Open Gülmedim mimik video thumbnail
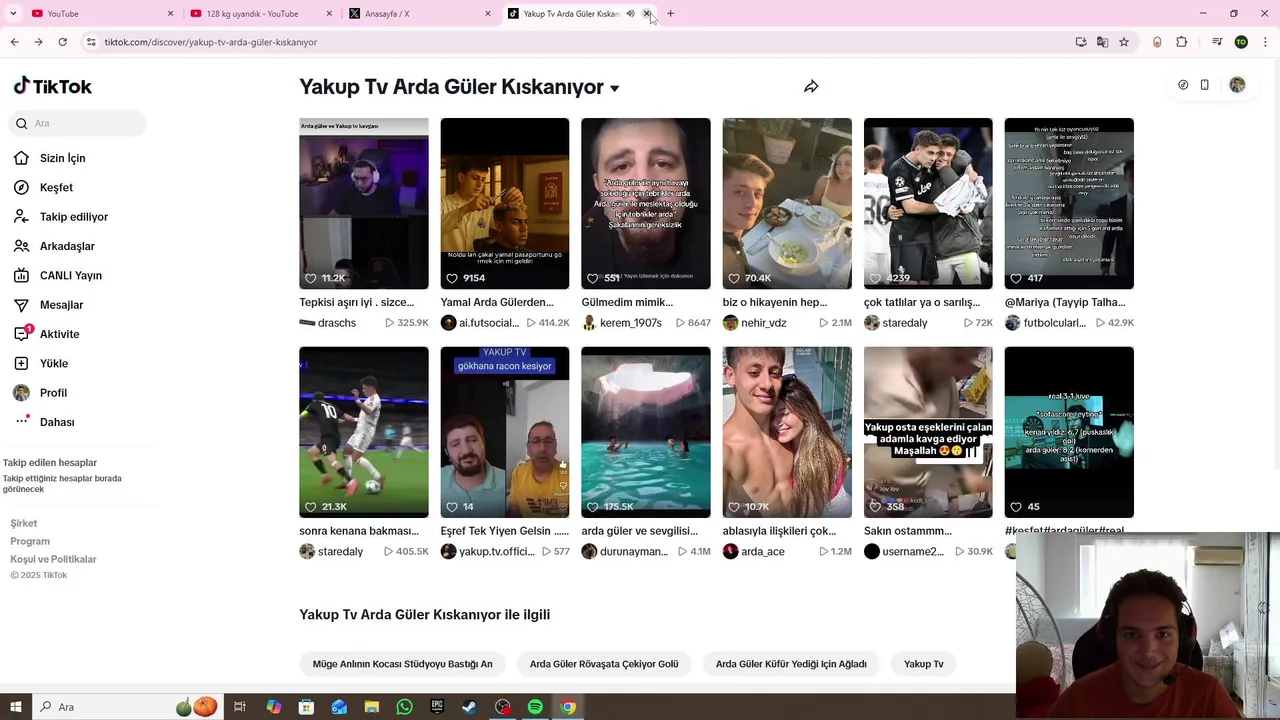Image resolution: width=1280 pixels, height=720 pixels. (646, 204)
